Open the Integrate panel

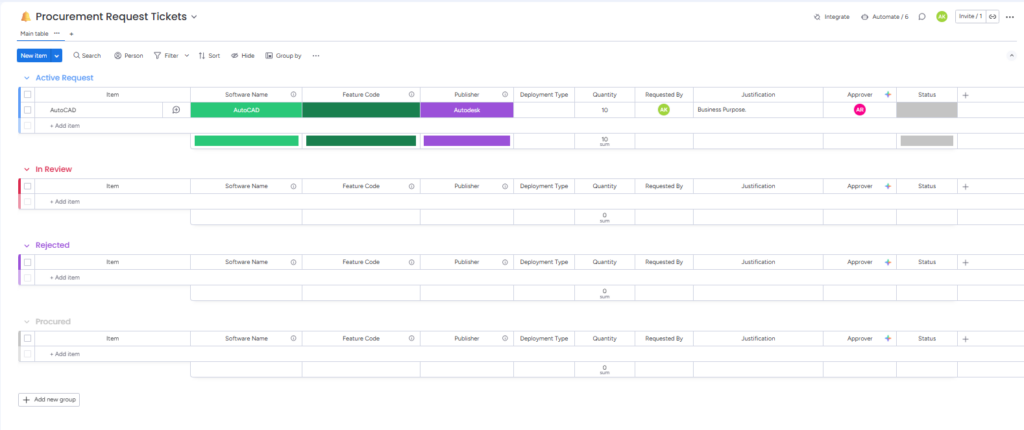coord(832,17)
